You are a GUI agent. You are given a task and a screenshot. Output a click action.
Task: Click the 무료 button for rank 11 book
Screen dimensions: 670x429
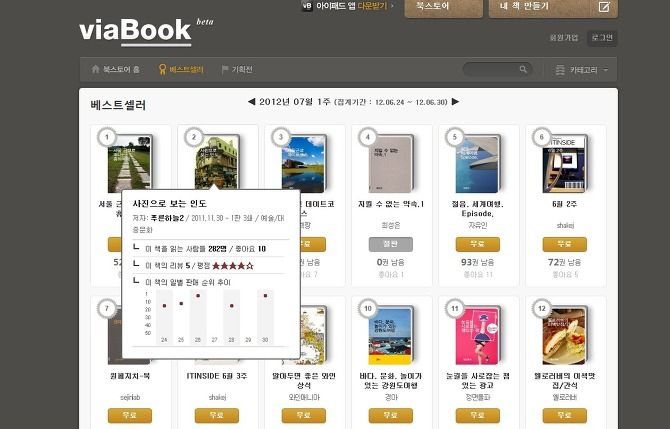tap(478, 415)
